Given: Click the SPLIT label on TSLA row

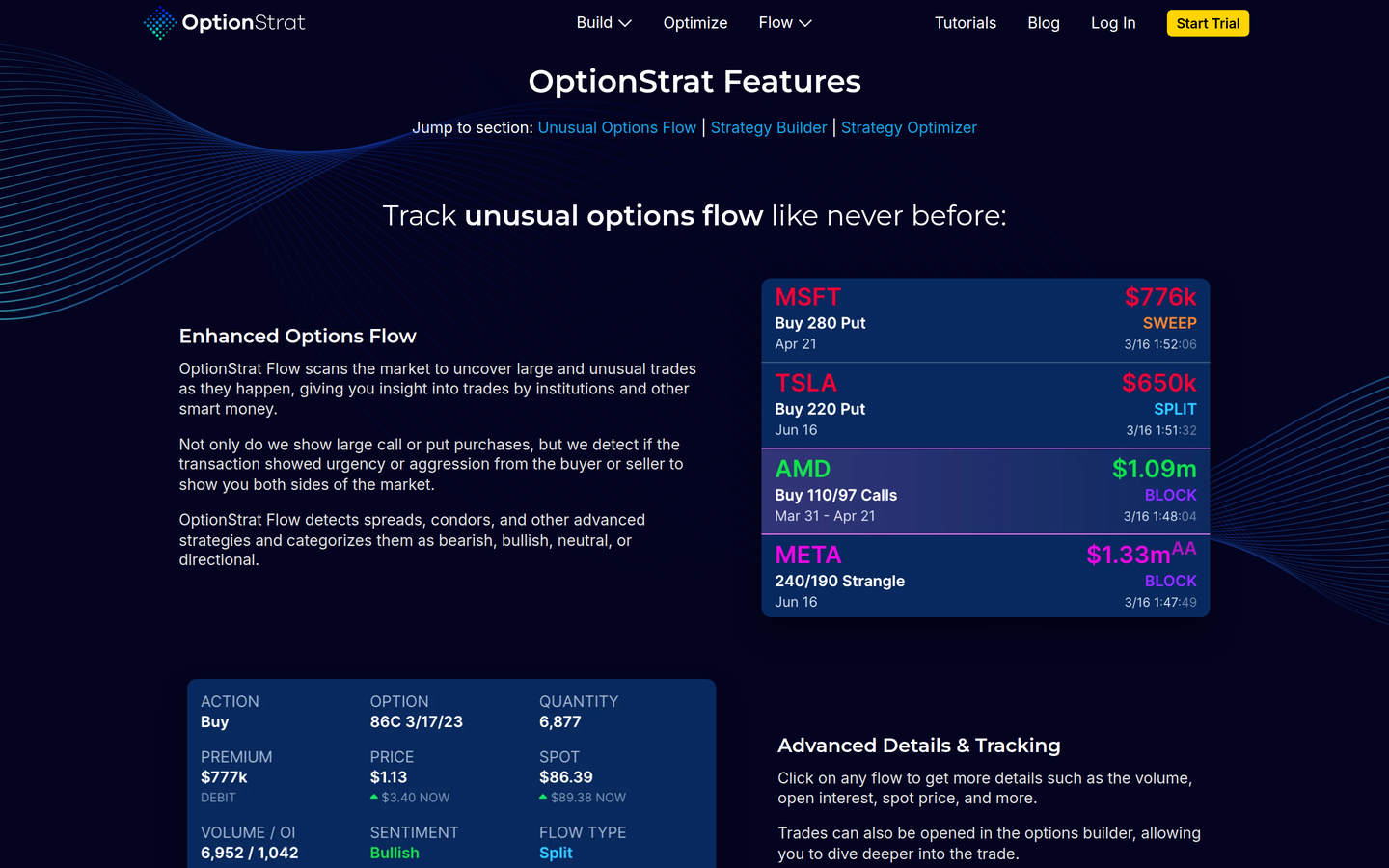Looking at the screenshot, I should [x=1176, y=409].
